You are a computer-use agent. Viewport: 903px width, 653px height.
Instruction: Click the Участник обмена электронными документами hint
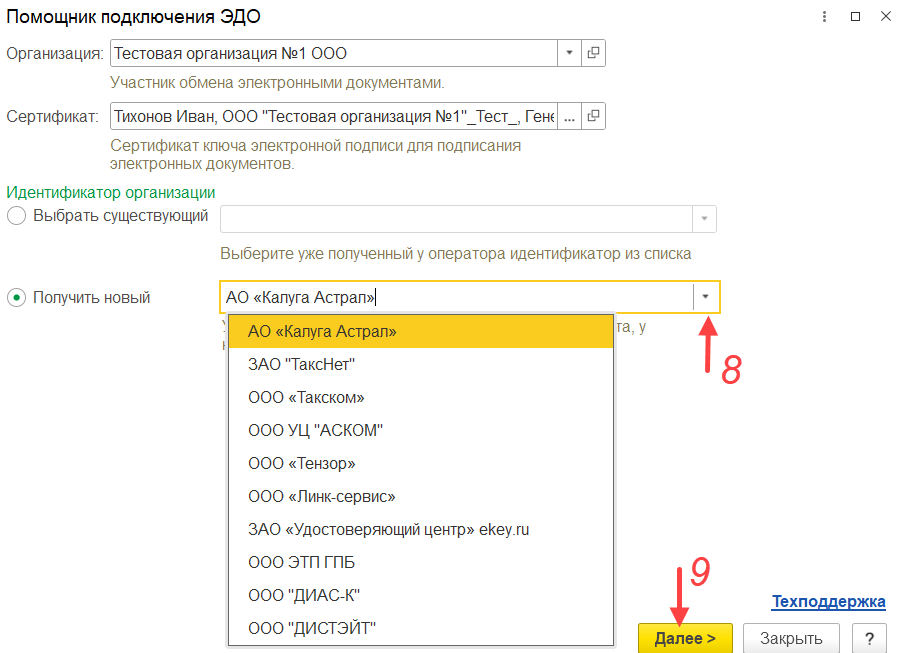coord(277,83)
